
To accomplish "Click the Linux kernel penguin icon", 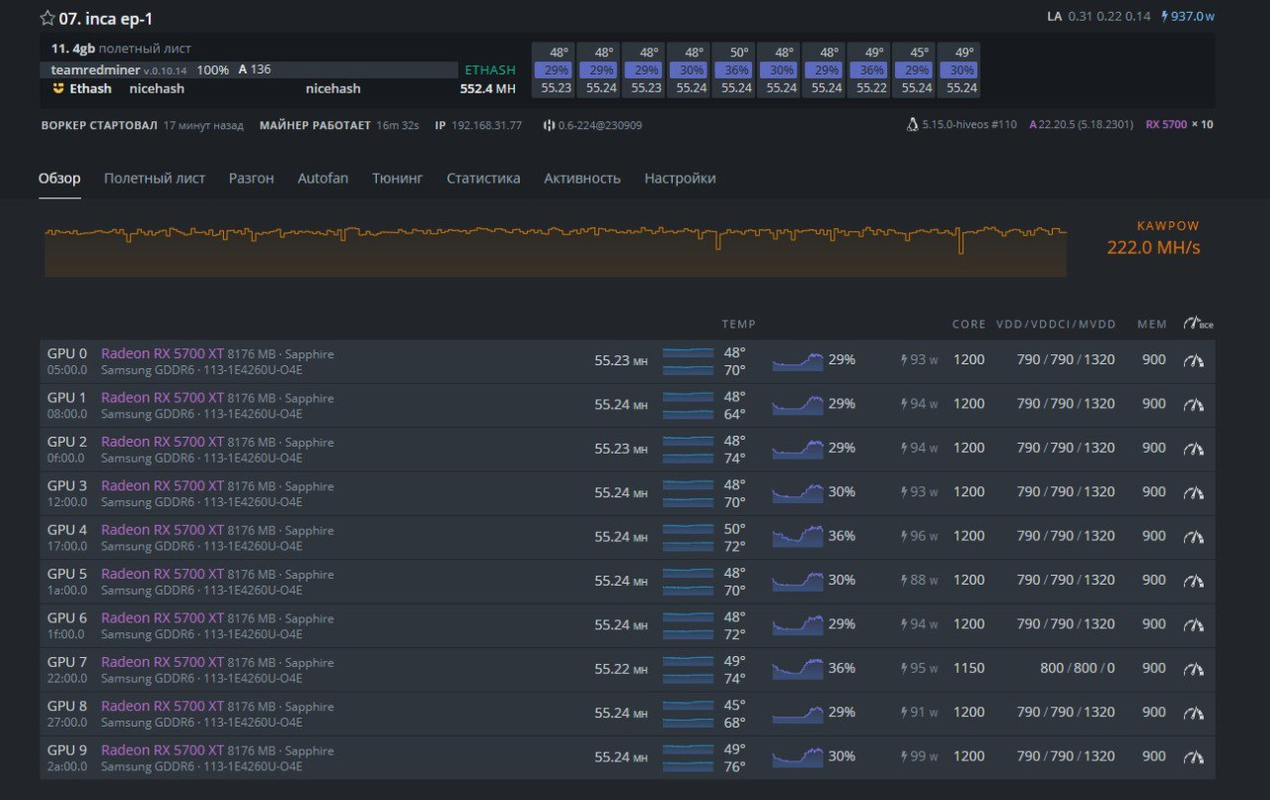I will (x=912, y=125).
